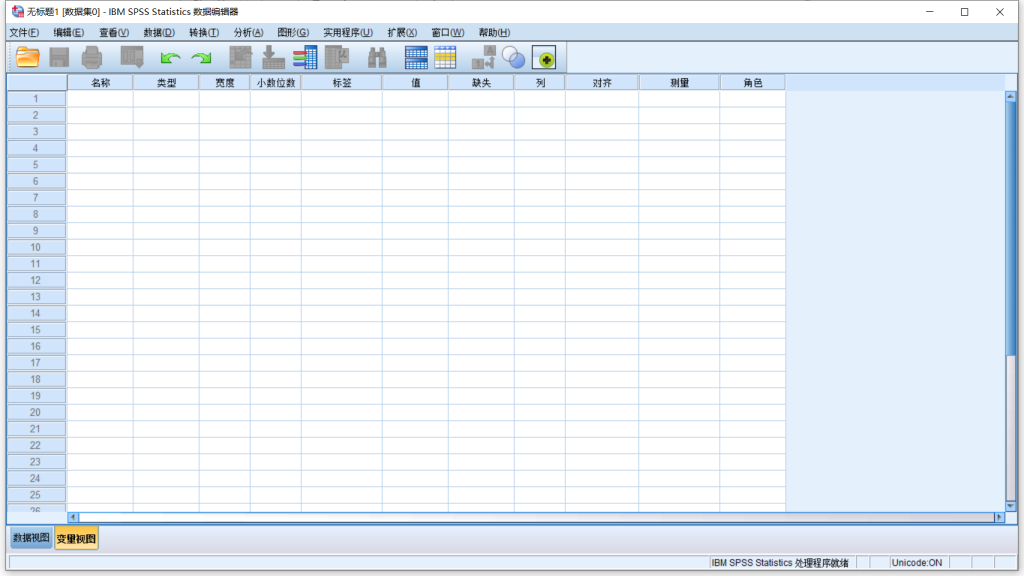
Task: Print the current dataset
Action: (x=93, y=57)
